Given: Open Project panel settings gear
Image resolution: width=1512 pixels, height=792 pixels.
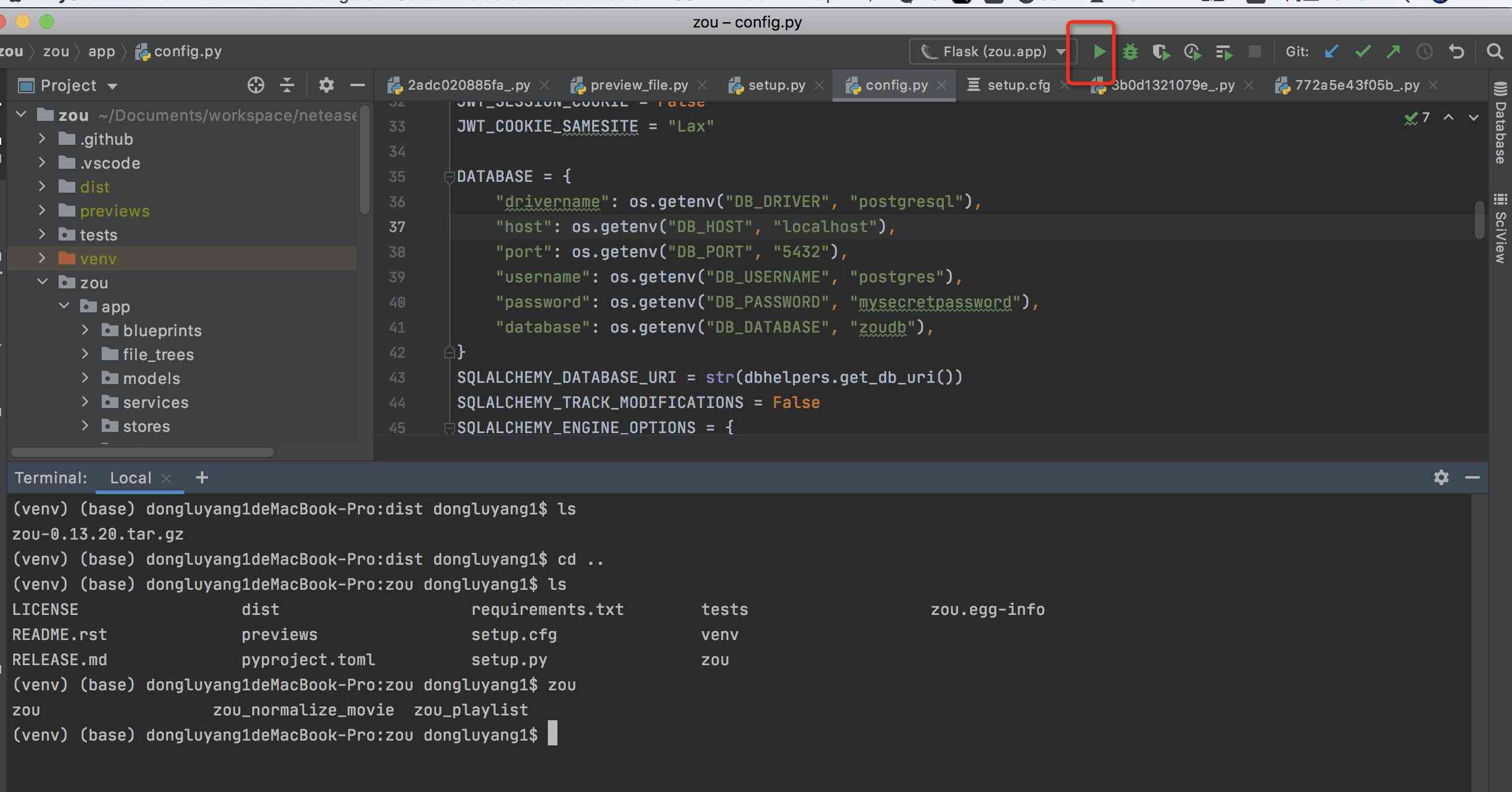Looking at the screenshot, I should 326,85.
